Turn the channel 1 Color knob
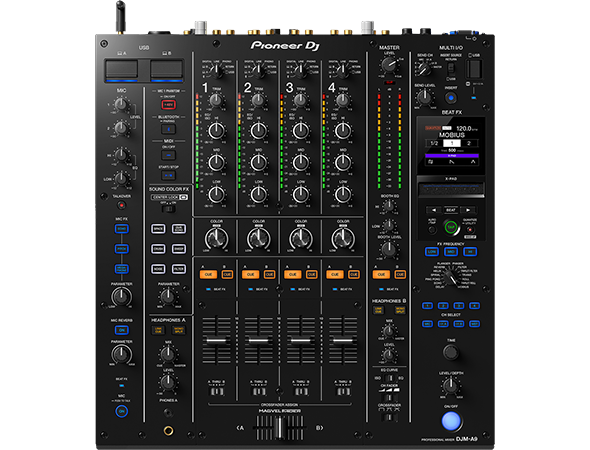 click(216, 238)
